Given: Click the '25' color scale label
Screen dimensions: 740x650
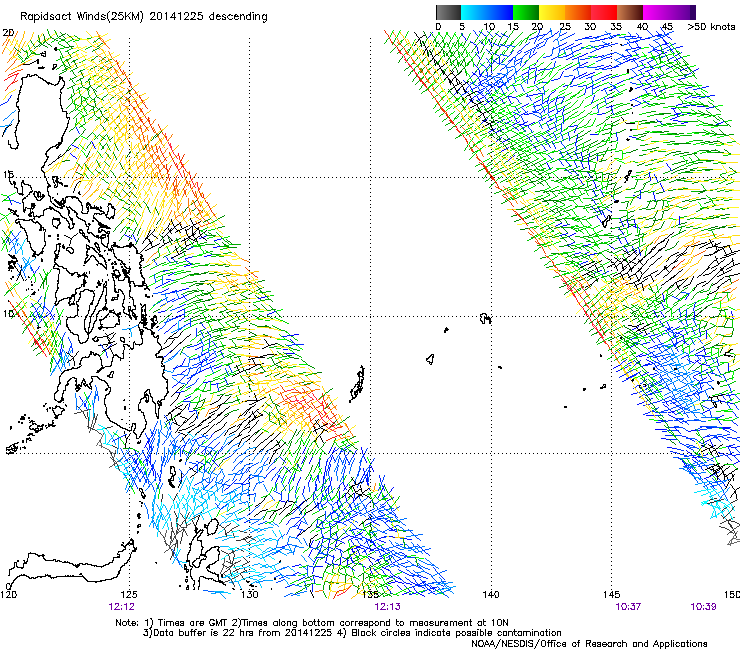Looking at the screenshot, I should click(565, 27).
